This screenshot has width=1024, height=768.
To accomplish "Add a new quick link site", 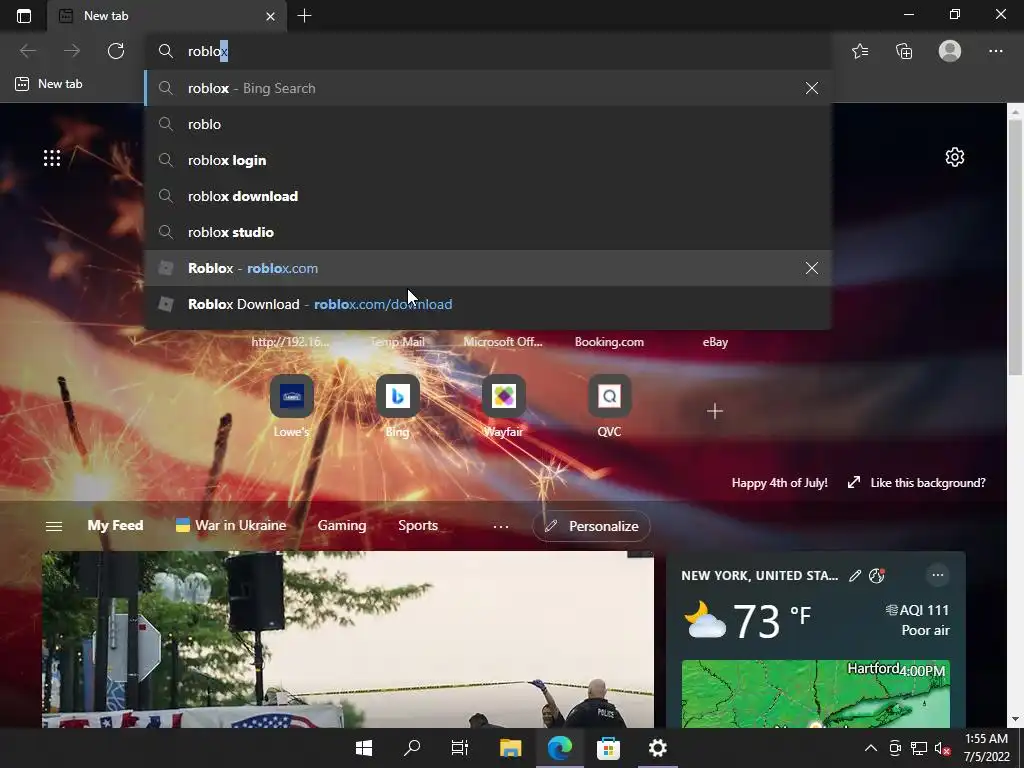I will coord(714,411).
